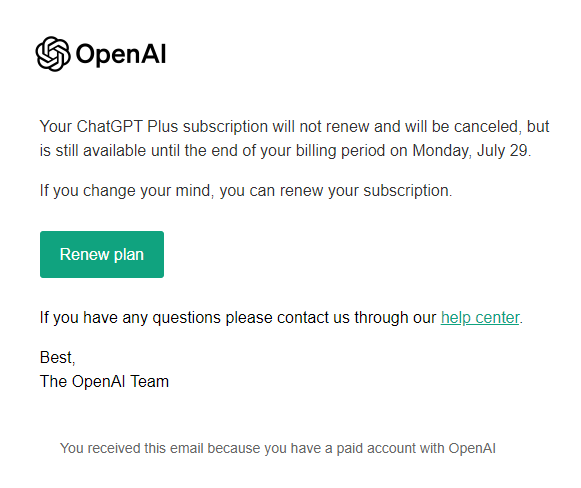581x488 pixels.
Task: Click the 'If you change your mind' sentence
Action: pyautogui.click(x=125, y=190)
